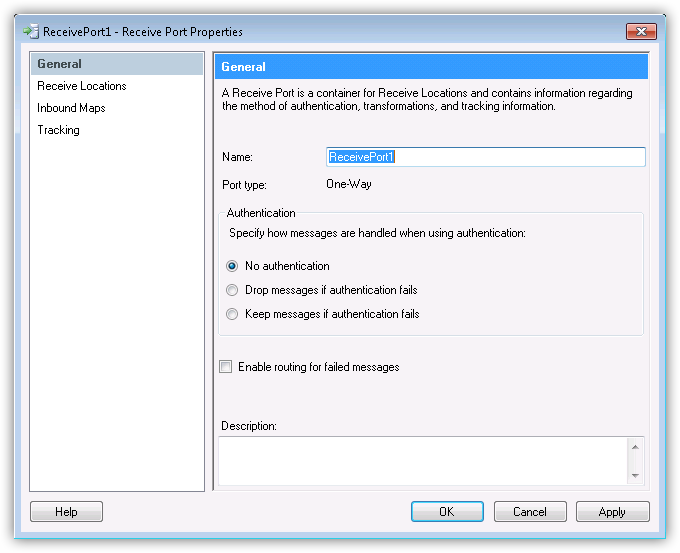Click the Description label

pyautogui.click(x=248, y=426)
